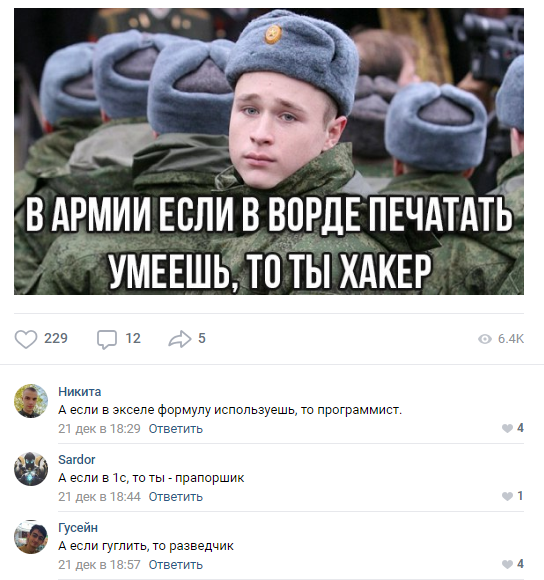Image resolution: width=544 pixels, height=580 pixels.
Task: Like Никита's comment with the heart icon
Action: click(x=507, y=428)
